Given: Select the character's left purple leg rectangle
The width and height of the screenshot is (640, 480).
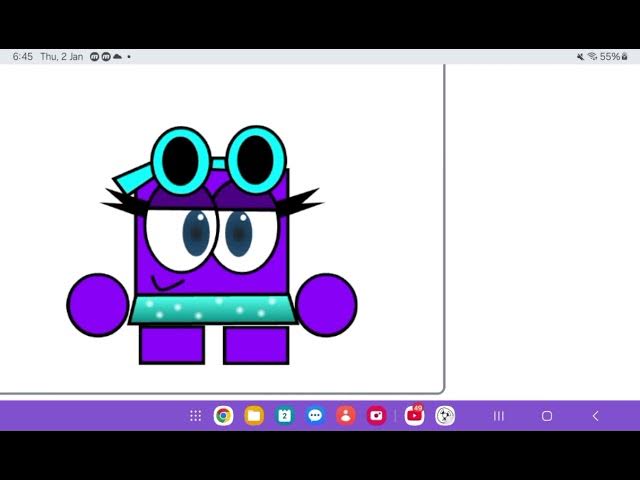Looking at the screenshot, I should point(172,344).
